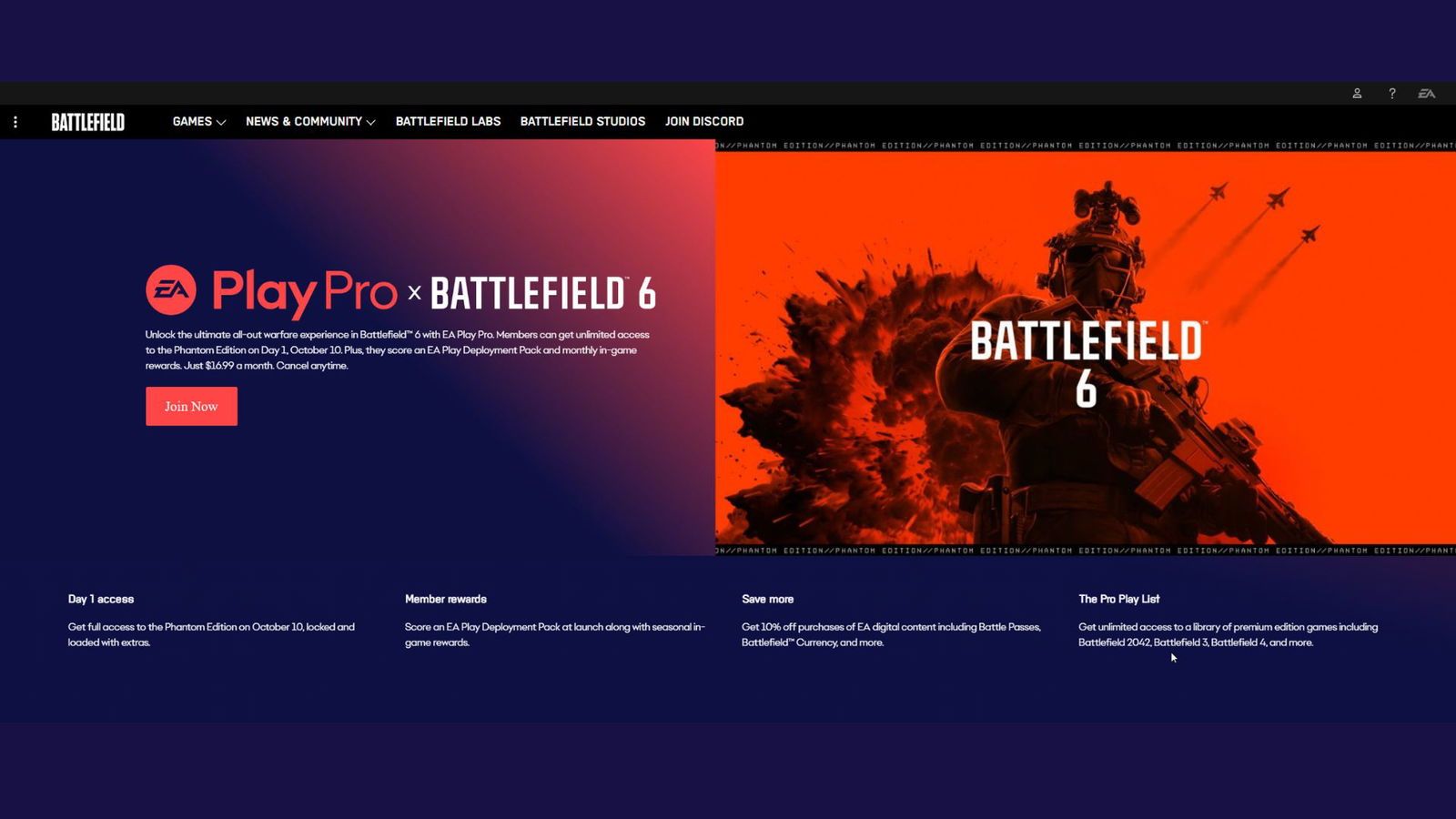Click the Battlefield logo in navbar

(87, 122)
